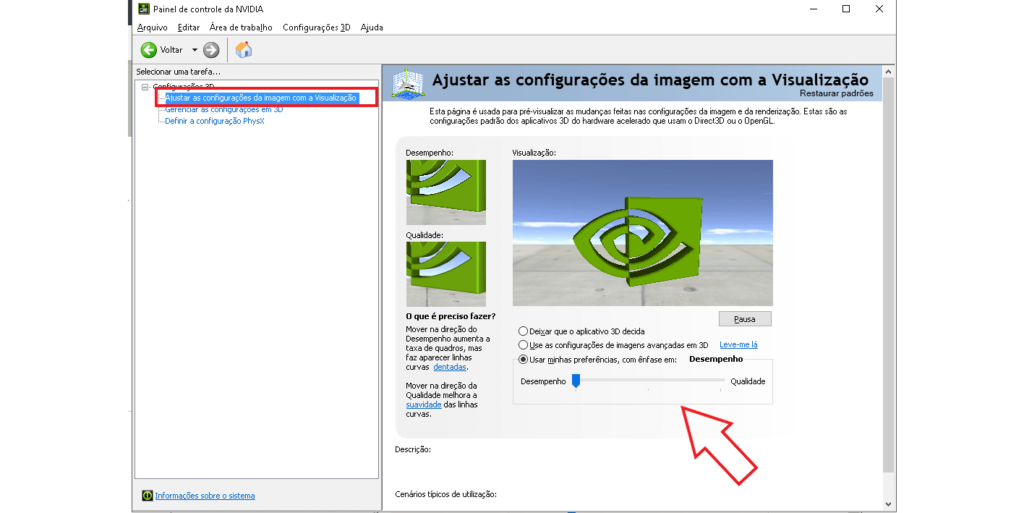Click the Qualidade preview thumbnail

click(x=445, y=273)
